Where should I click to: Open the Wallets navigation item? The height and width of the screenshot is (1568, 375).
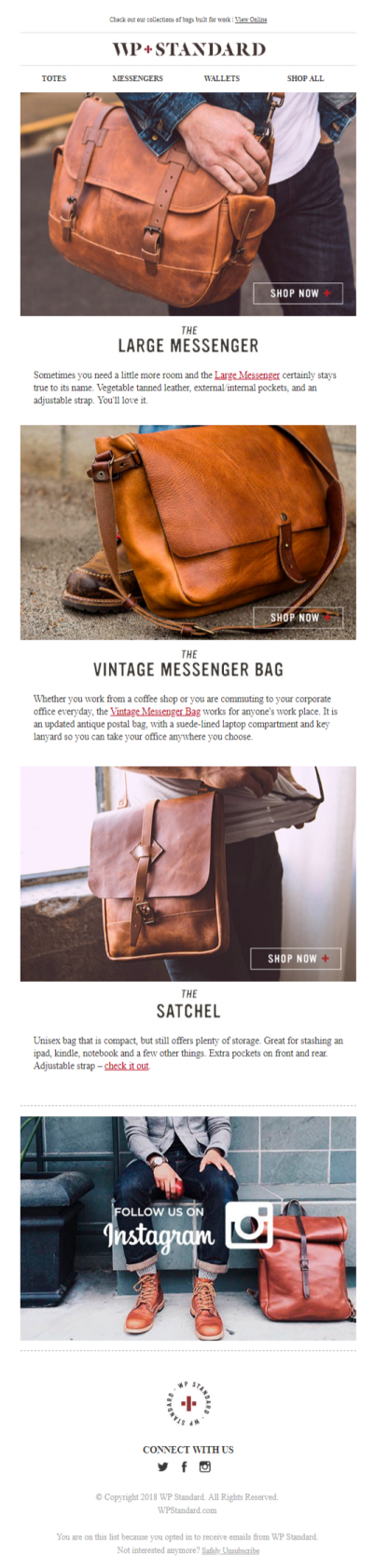pos(222,78)
